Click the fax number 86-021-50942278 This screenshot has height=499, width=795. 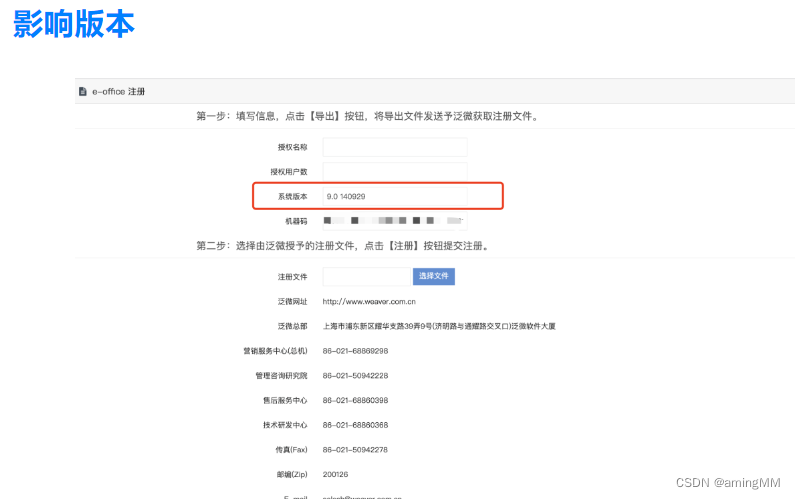point(355,450)
